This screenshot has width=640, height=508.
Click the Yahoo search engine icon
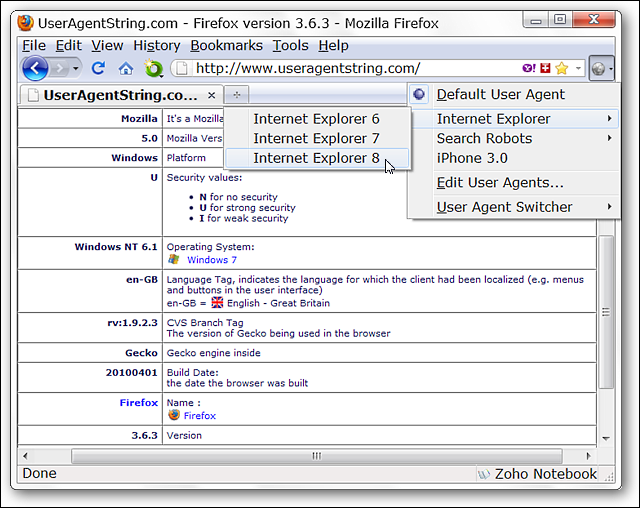click(x=527, y=69)
